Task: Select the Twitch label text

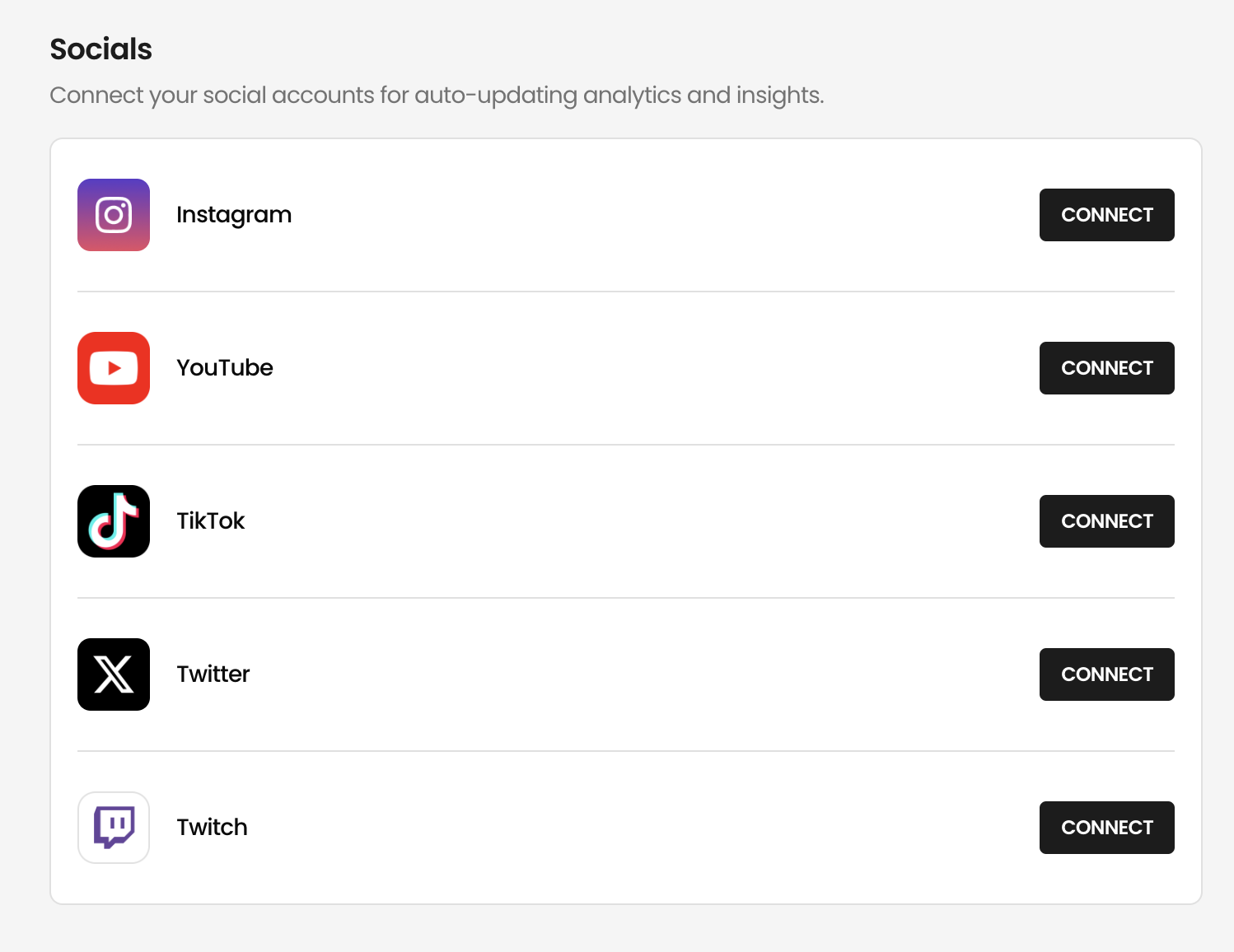Action: click(213, 828)
